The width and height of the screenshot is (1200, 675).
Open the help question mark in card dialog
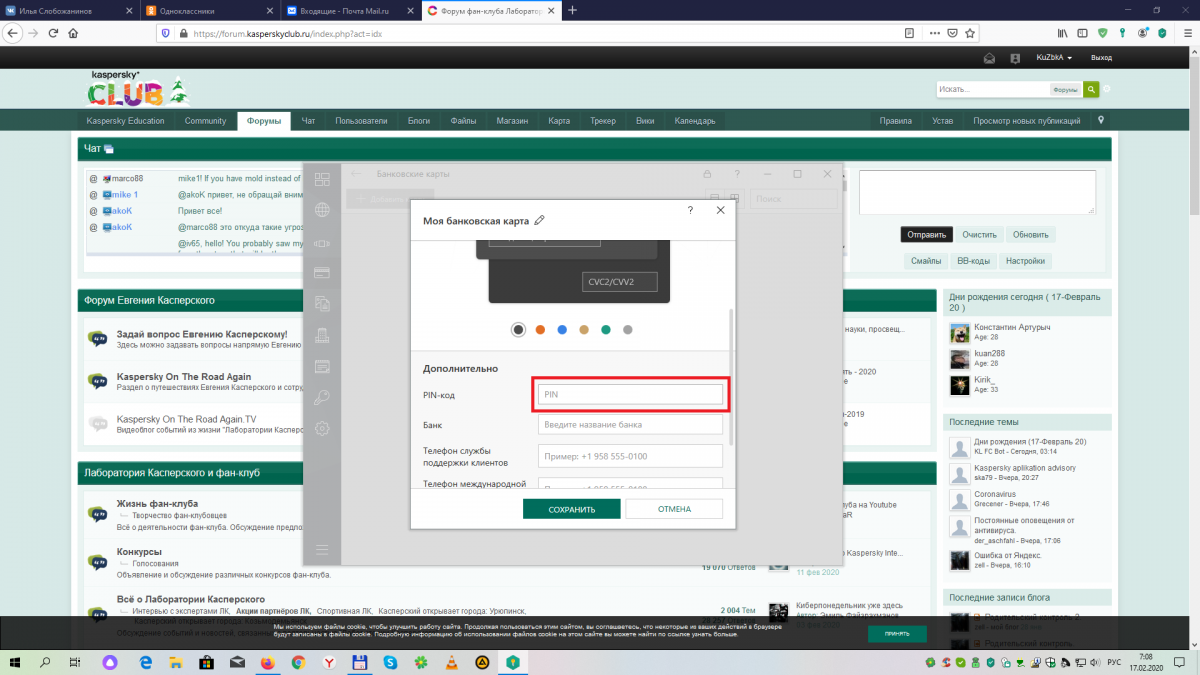690,210
